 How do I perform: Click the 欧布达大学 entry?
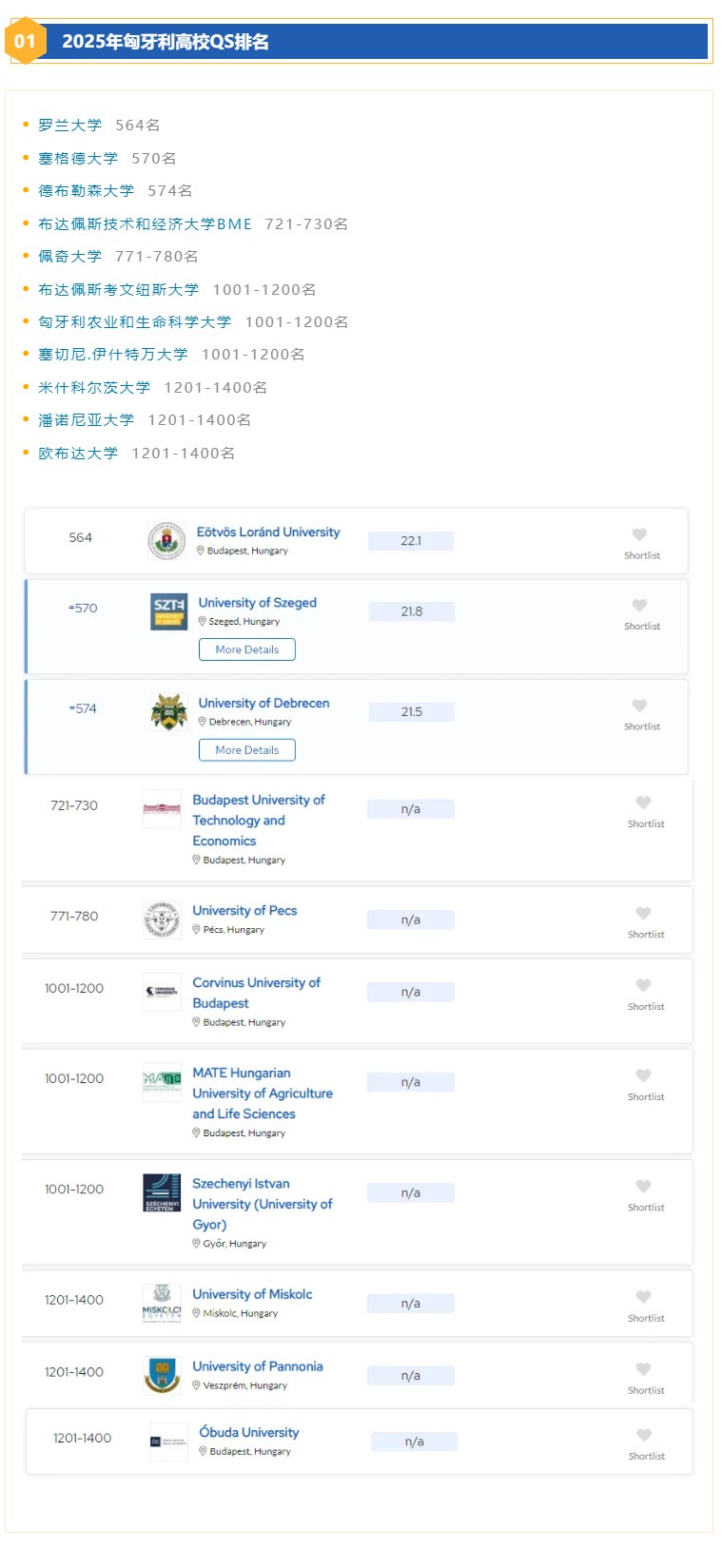click(78, 454)
